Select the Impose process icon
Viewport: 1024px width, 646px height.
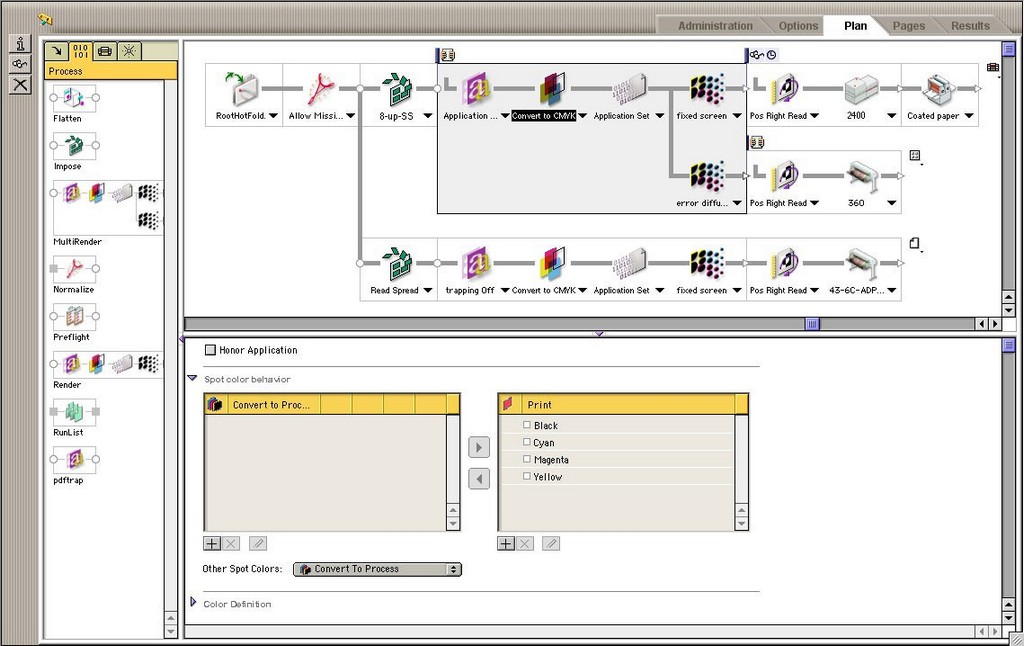tap(74, 146)
